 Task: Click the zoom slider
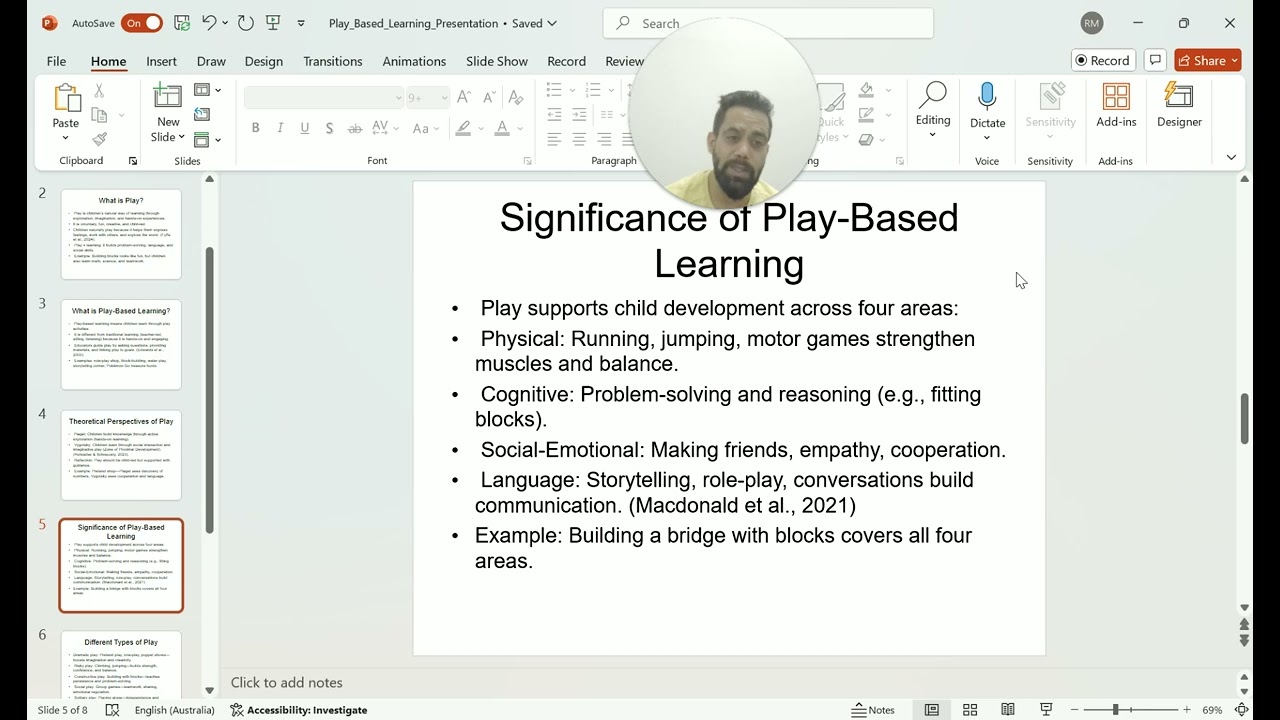click(1115, 710)
